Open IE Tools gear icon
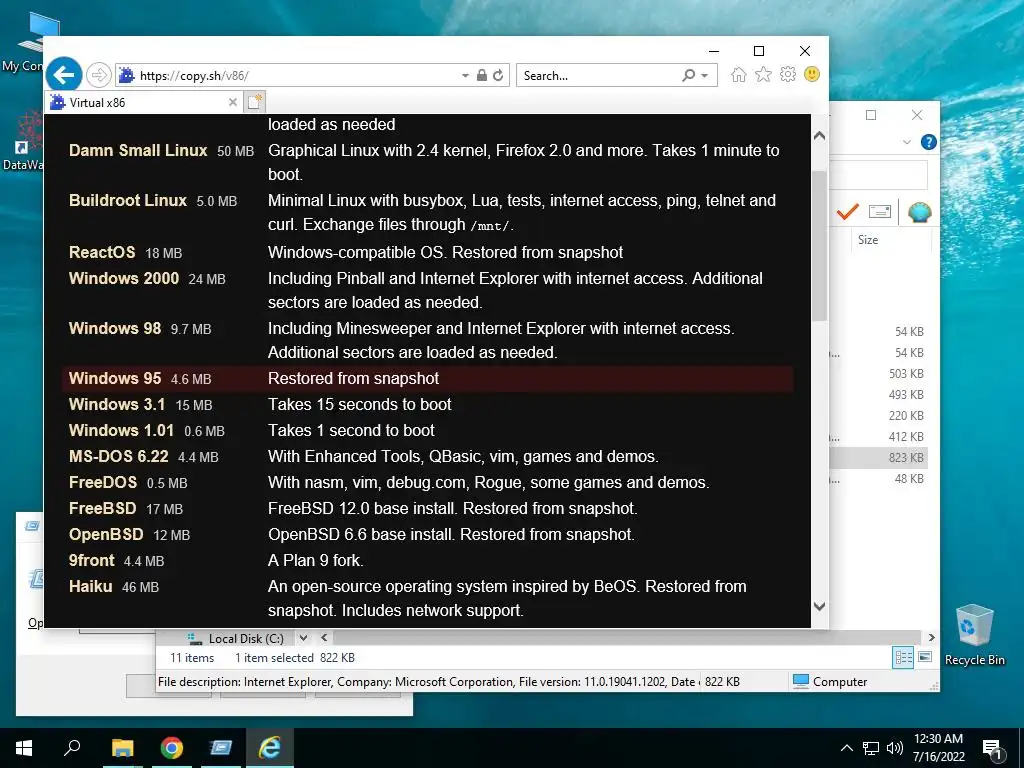This screenshot has height=768, width=1024. 788,74
